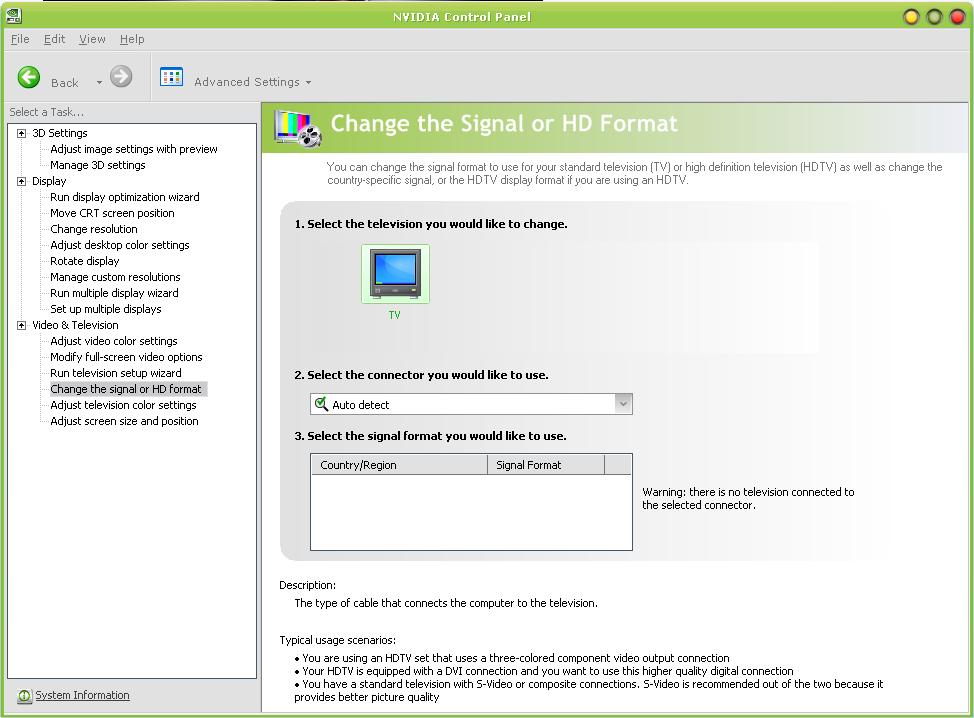The width and height of the screenshot is (974, 718).
Task: Select Run television setup wizard
Action: click(x=116, y=373)
